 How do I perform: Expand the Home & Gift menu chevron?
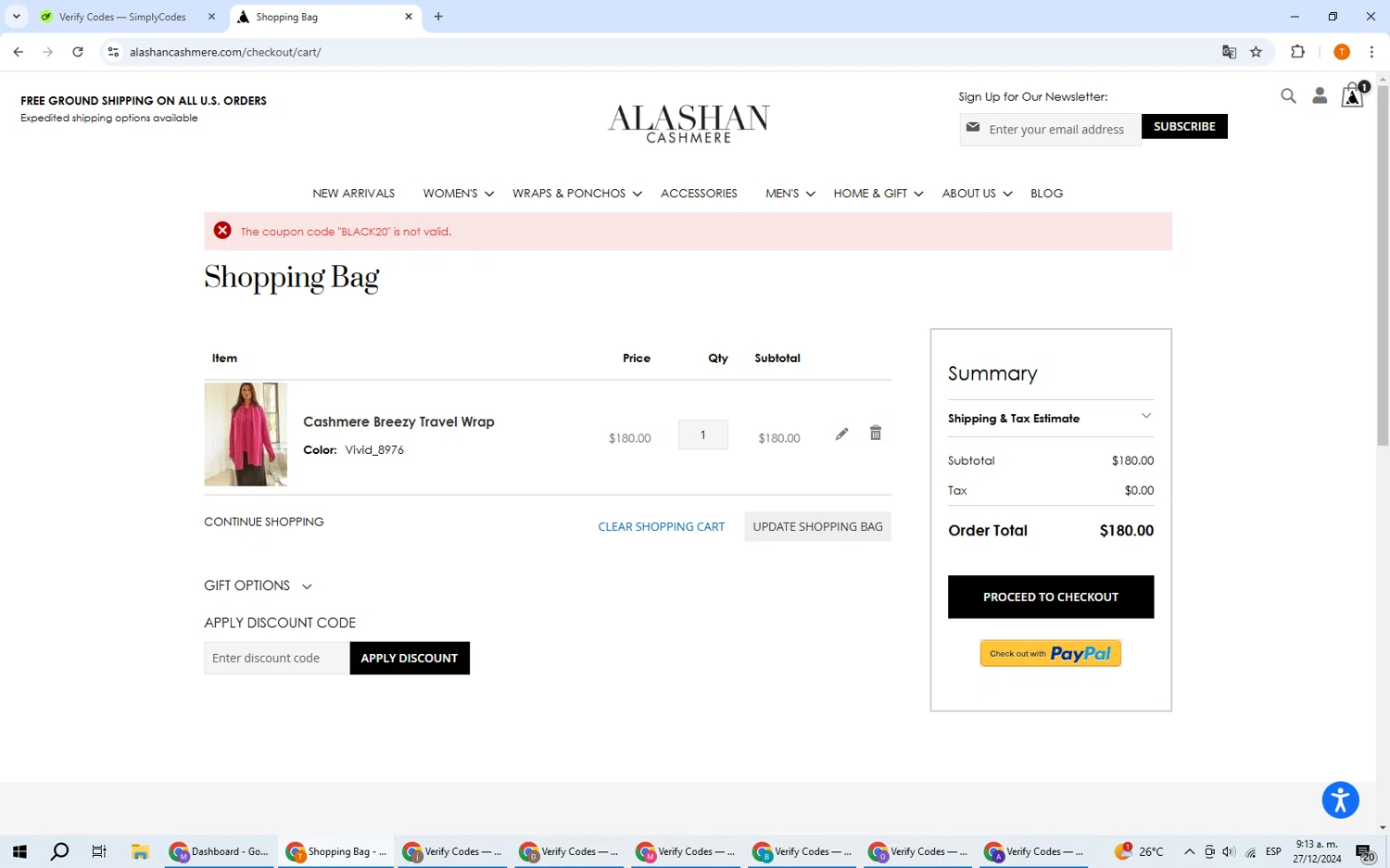click(x=918, y=194)
